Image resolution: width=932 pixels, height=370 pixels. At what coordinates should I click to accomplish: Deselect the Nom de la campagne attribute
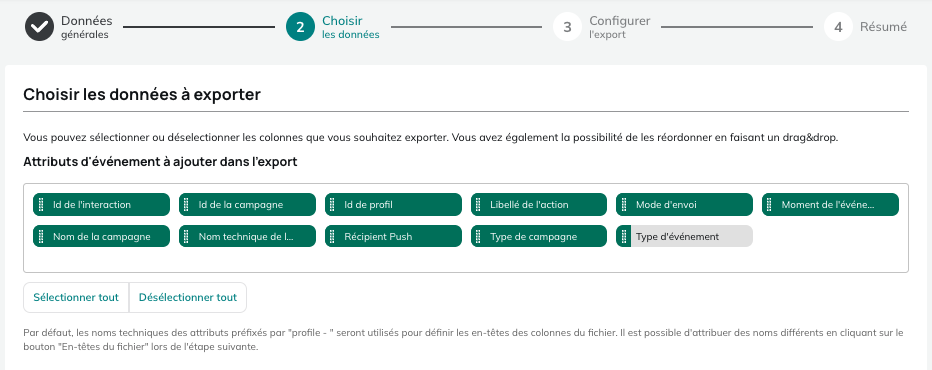(x=101, y=236)
